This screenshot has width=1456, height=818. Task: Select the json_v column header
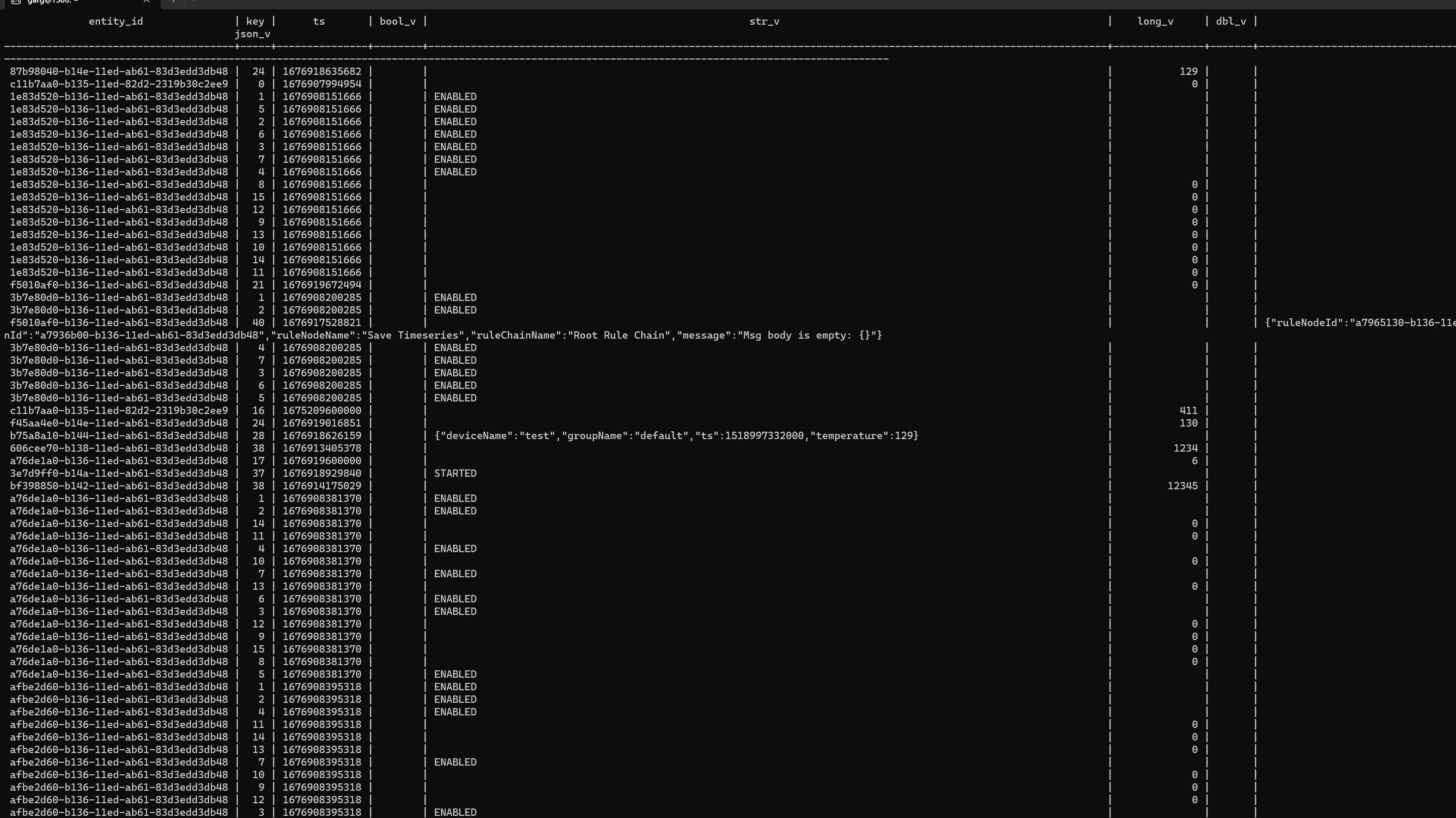coord(253,34)
